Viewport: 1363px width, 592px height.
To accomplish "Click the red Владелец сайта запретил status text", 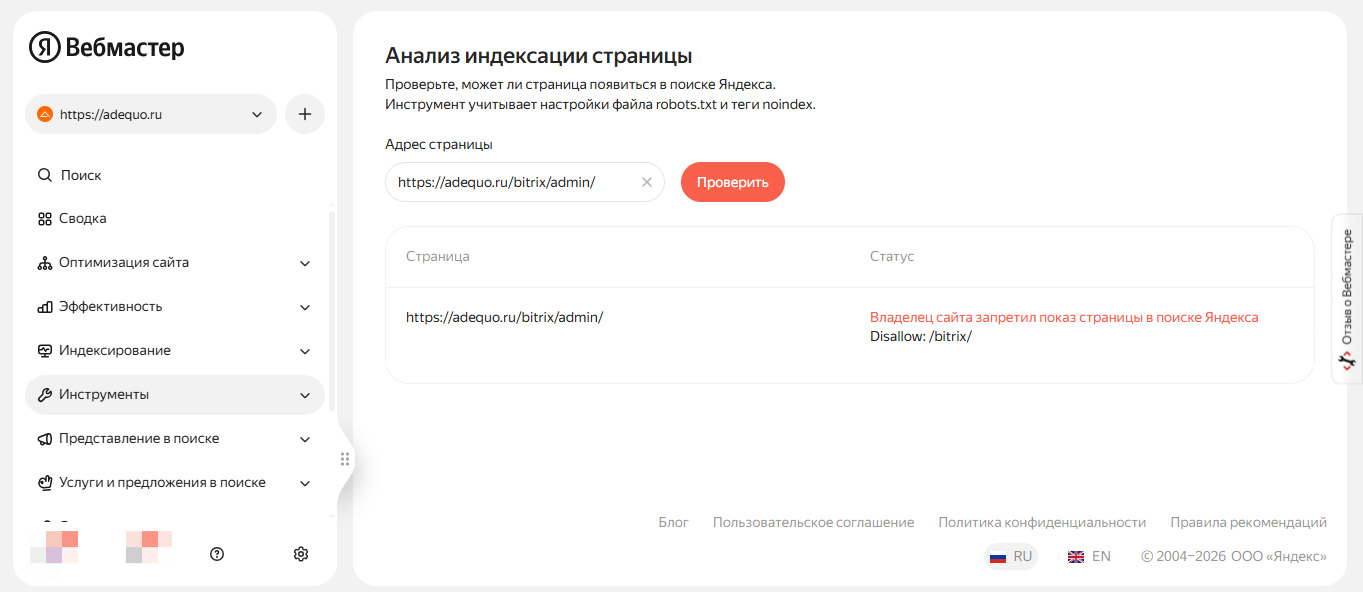I will point(1064,317).
